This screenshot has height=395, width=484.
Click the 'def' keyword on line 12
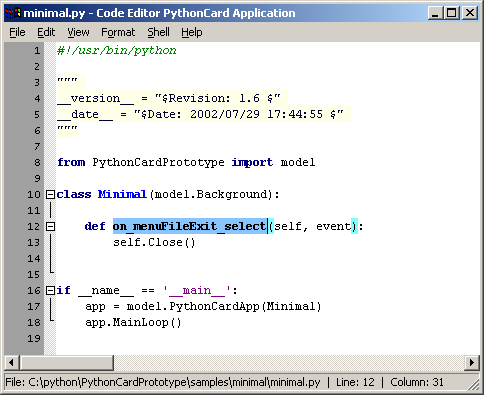click(95, 226)
